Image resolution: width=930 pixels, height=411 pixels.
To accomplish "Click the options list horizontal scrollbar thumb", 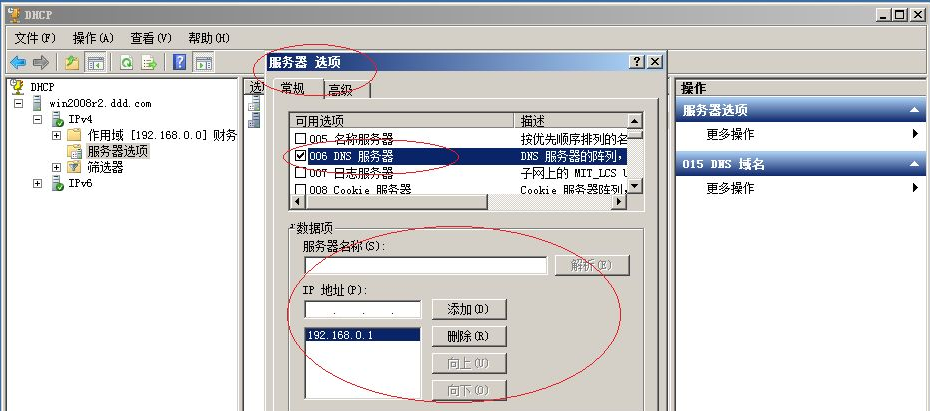I will (x=397, y=202).
